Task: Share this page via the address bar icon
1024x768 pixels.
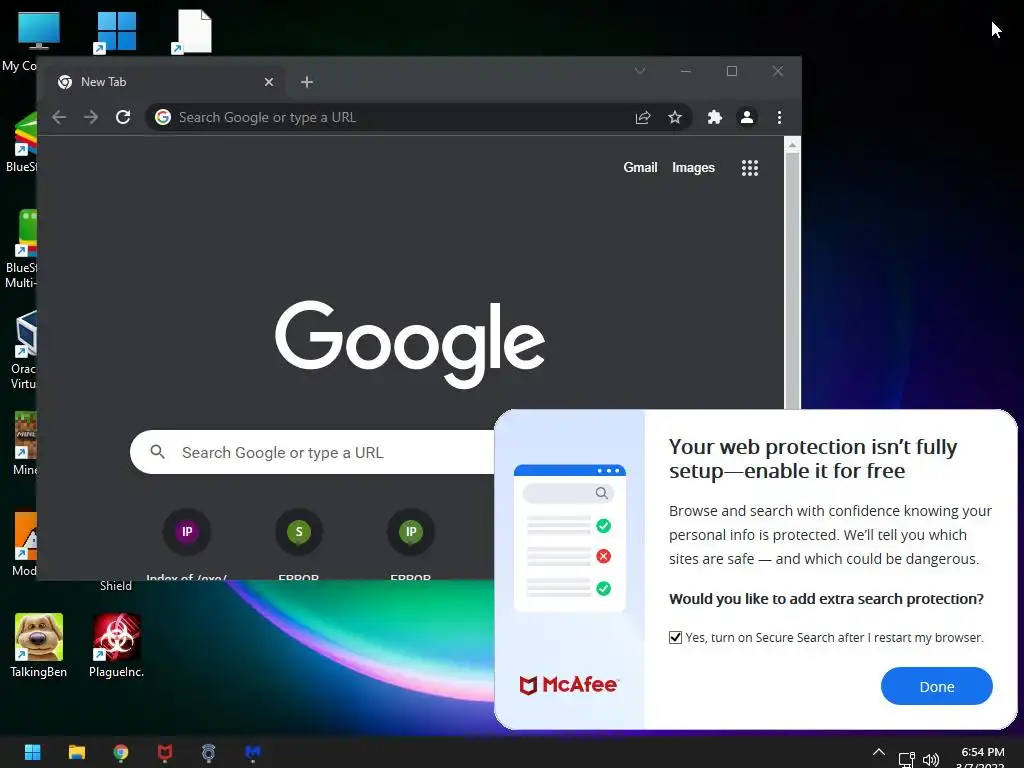Action: pos(643,118)
